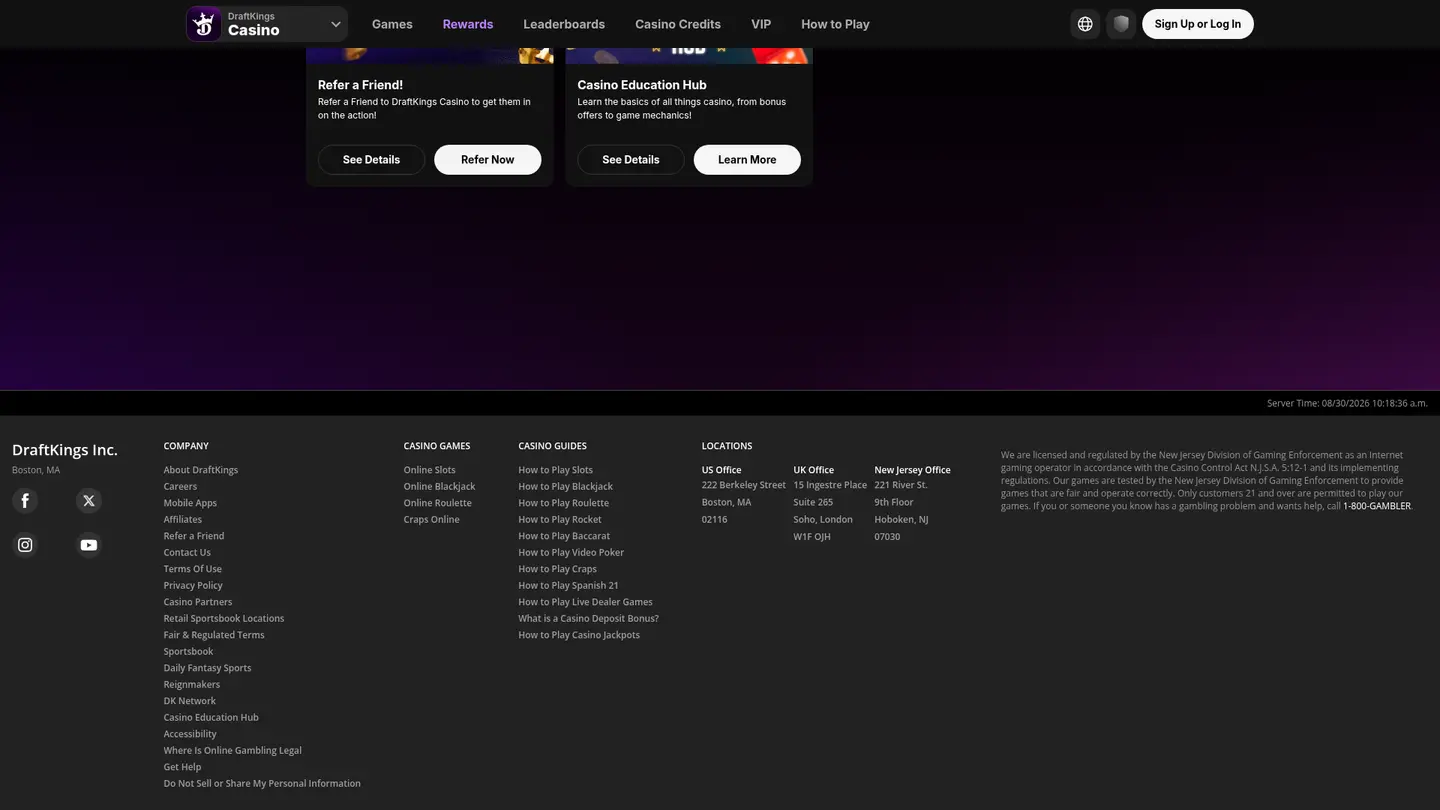Open the YouTube social icon

[x=89, y=545]
